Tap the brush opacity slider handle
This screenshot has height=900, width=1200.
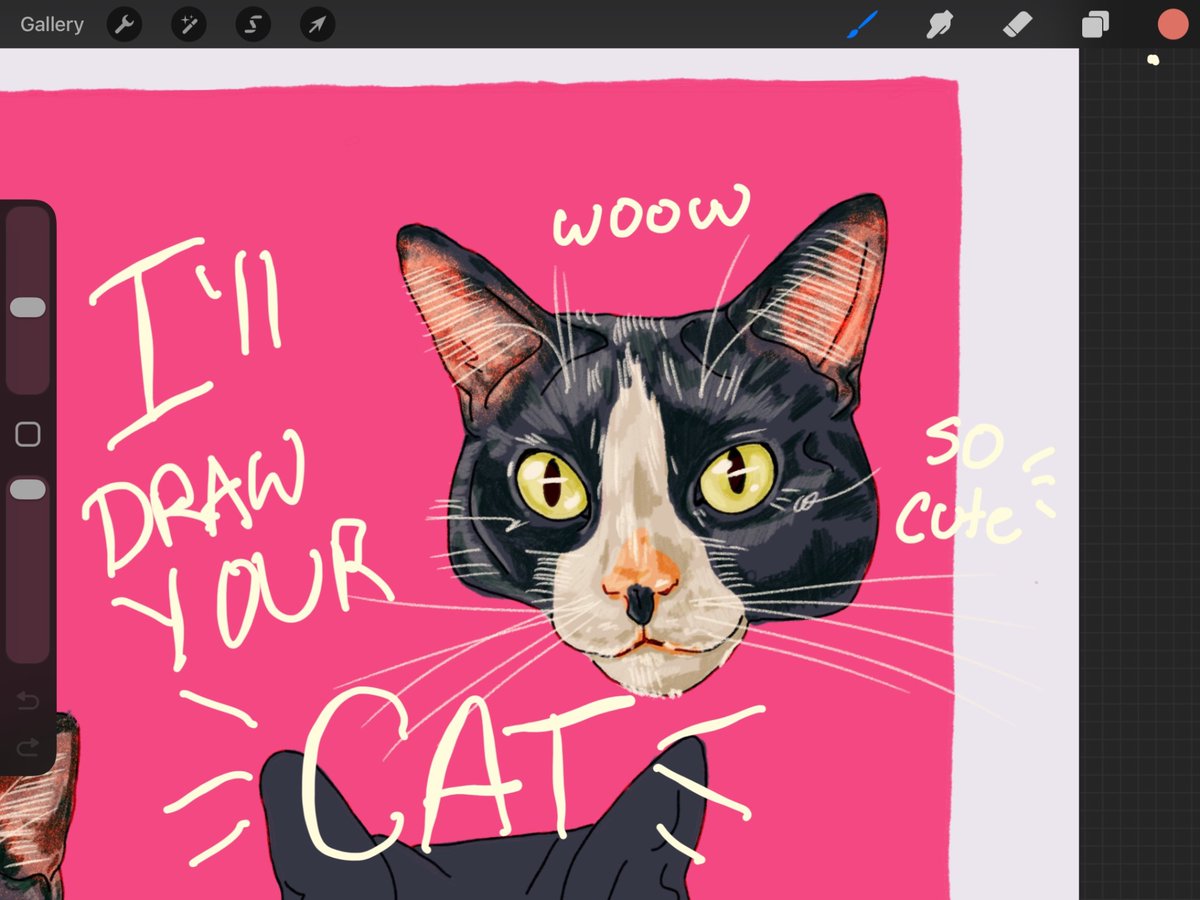[x=28, y=488]
